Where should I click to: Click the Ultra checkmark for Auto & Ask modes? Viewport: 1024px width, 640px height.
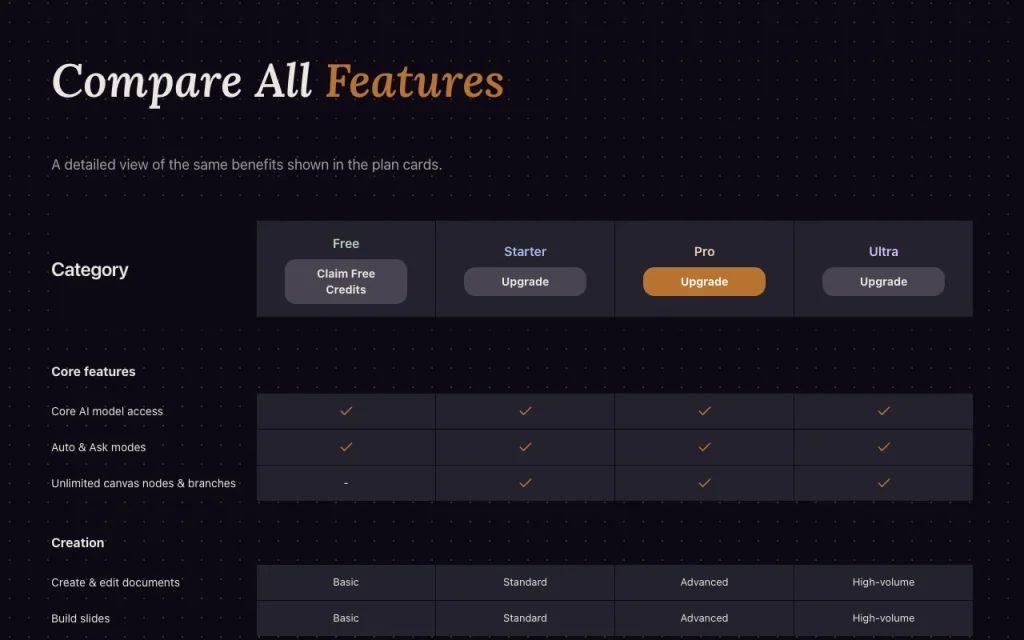click(x=884, y=447)
